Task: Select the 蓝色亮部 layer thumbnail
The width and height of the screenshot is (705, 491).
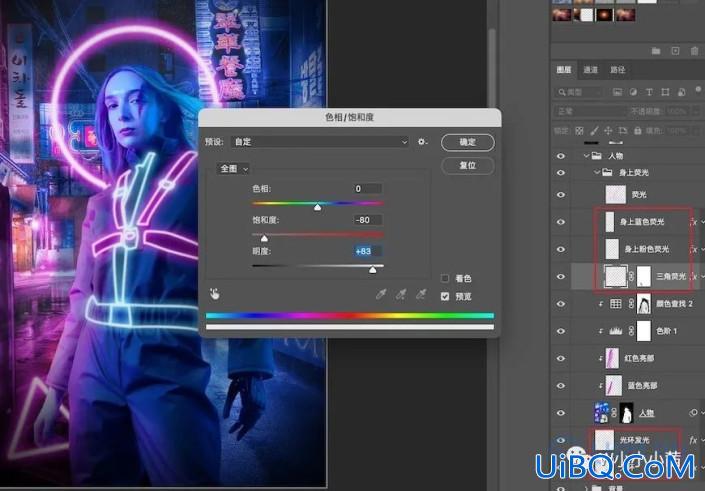Action: (x=613, y=386)
